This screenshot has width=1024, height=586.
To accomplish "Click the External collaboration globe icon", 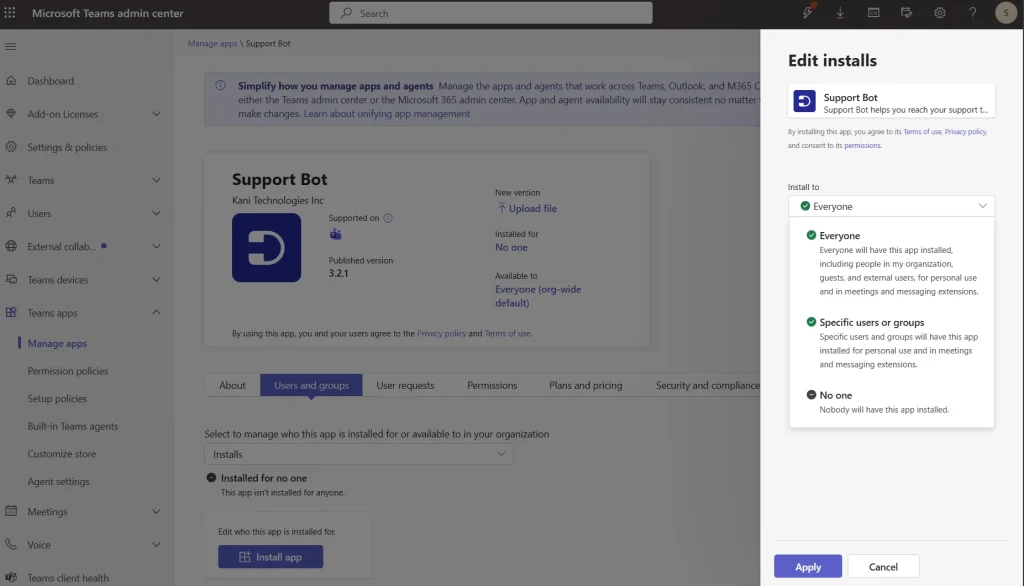I will coord(11,246).
